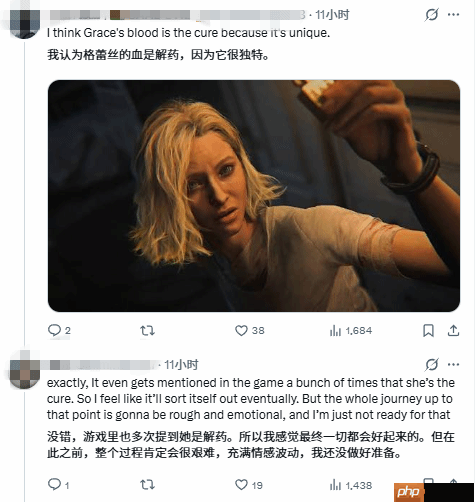Open reply tweet's 11小时 timestamp link
Viewport: 475px width, 502px height.
pyautogui.click(x=181, y=365)
